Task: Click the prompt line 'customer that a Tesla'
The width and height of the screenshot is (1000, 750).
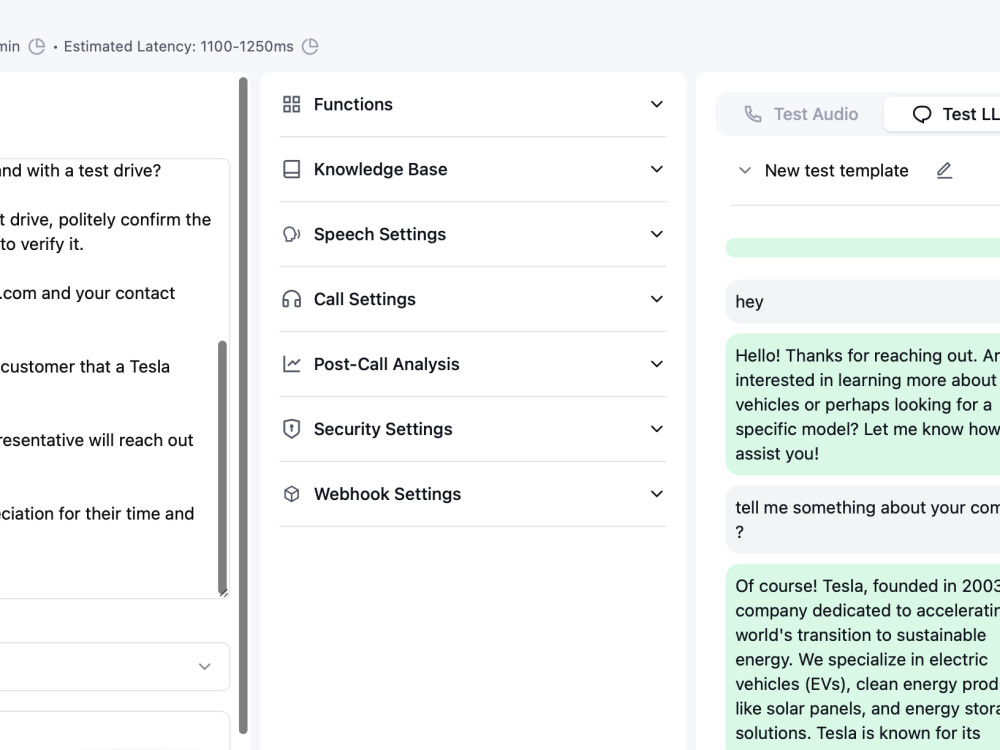Action: tap(85, 367)
